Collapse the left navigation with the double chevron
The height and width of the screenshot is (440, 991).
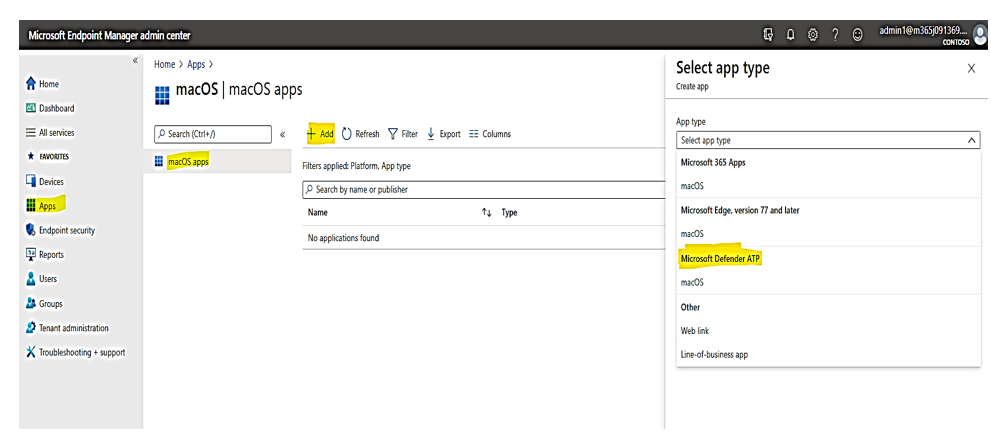click(135, 61)
